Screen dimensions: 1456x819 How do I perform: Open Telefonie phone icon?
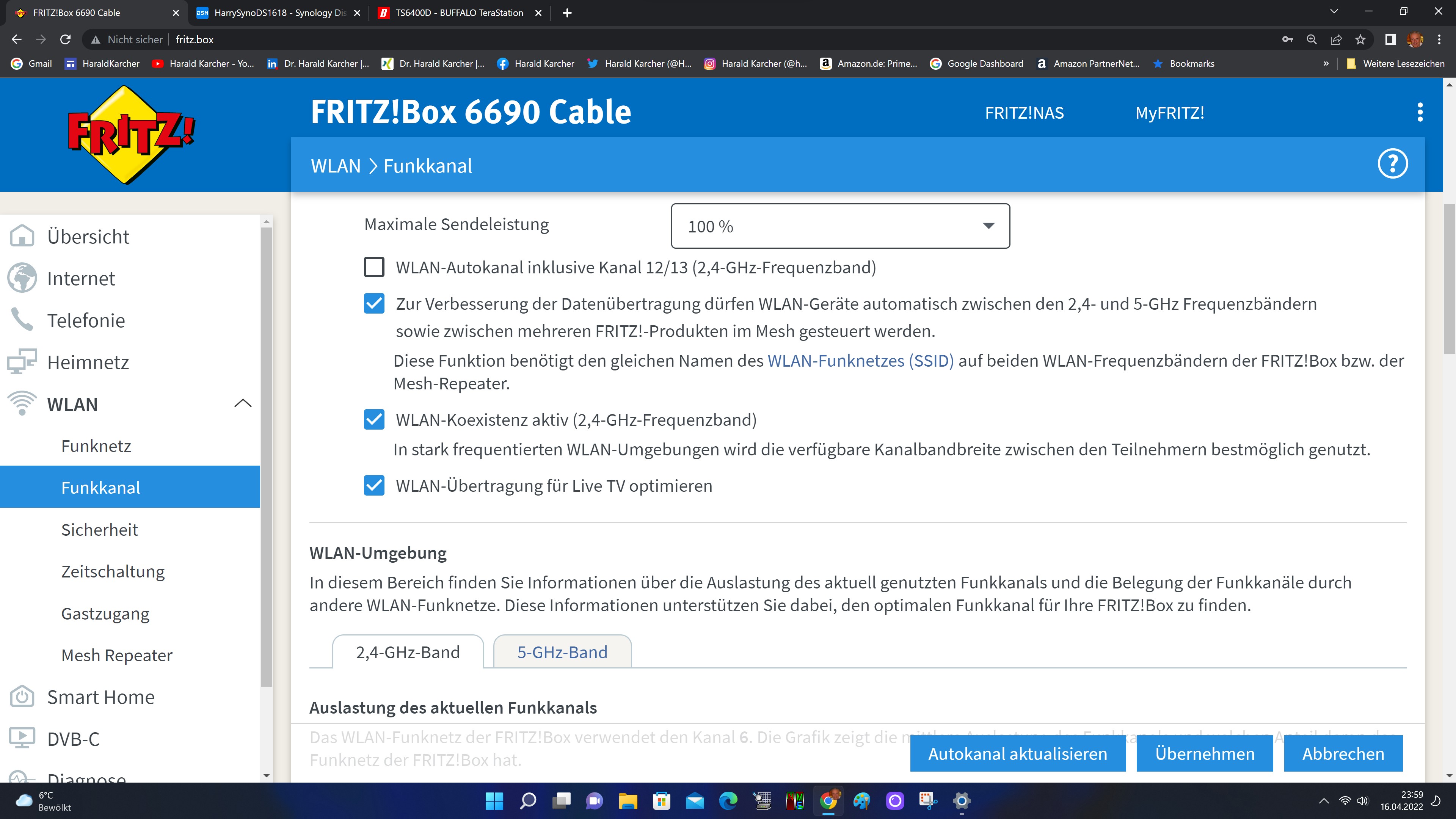pos(22,320)
